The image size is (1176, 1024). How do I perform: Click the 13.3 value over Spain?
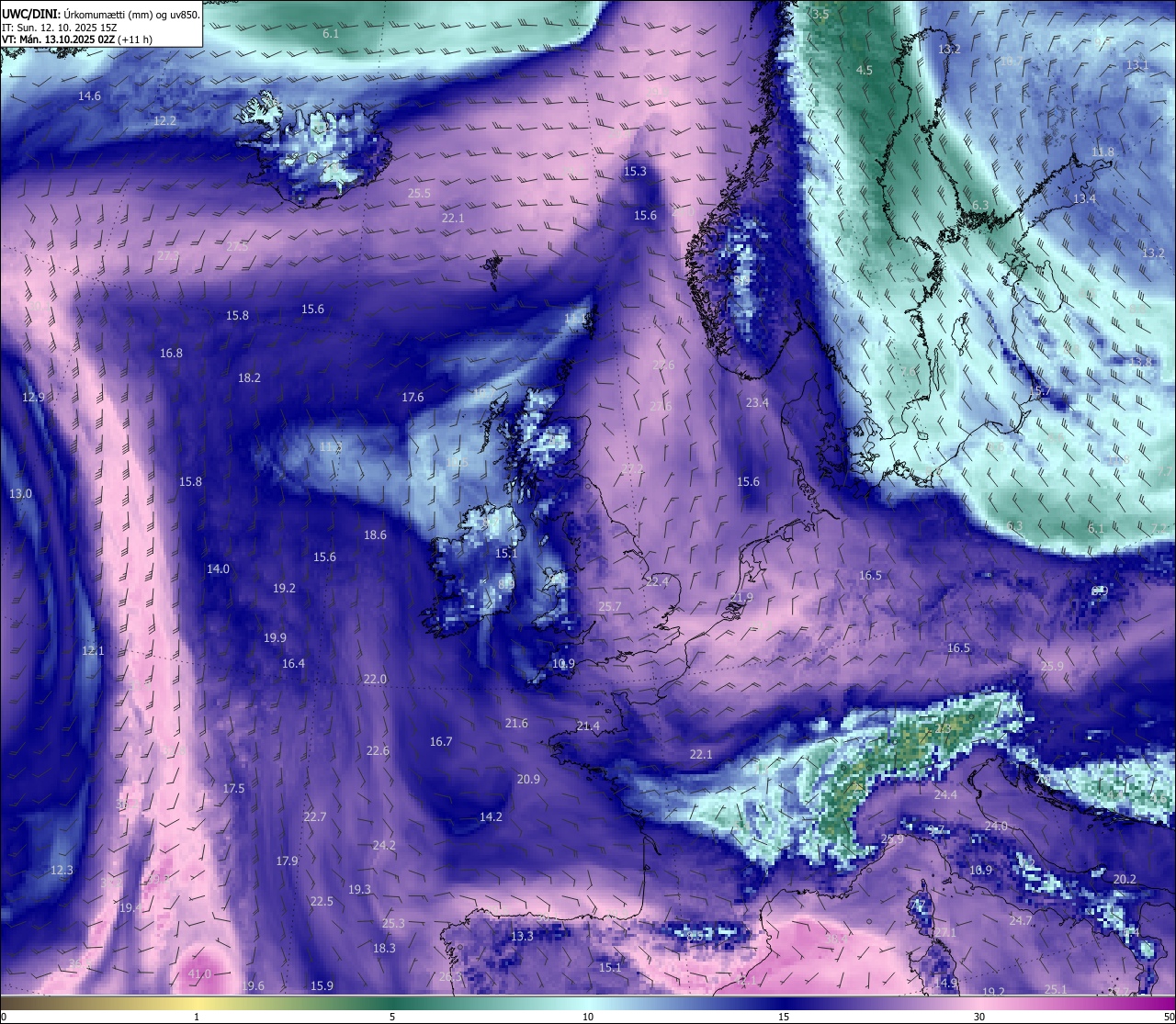[522, 936]
